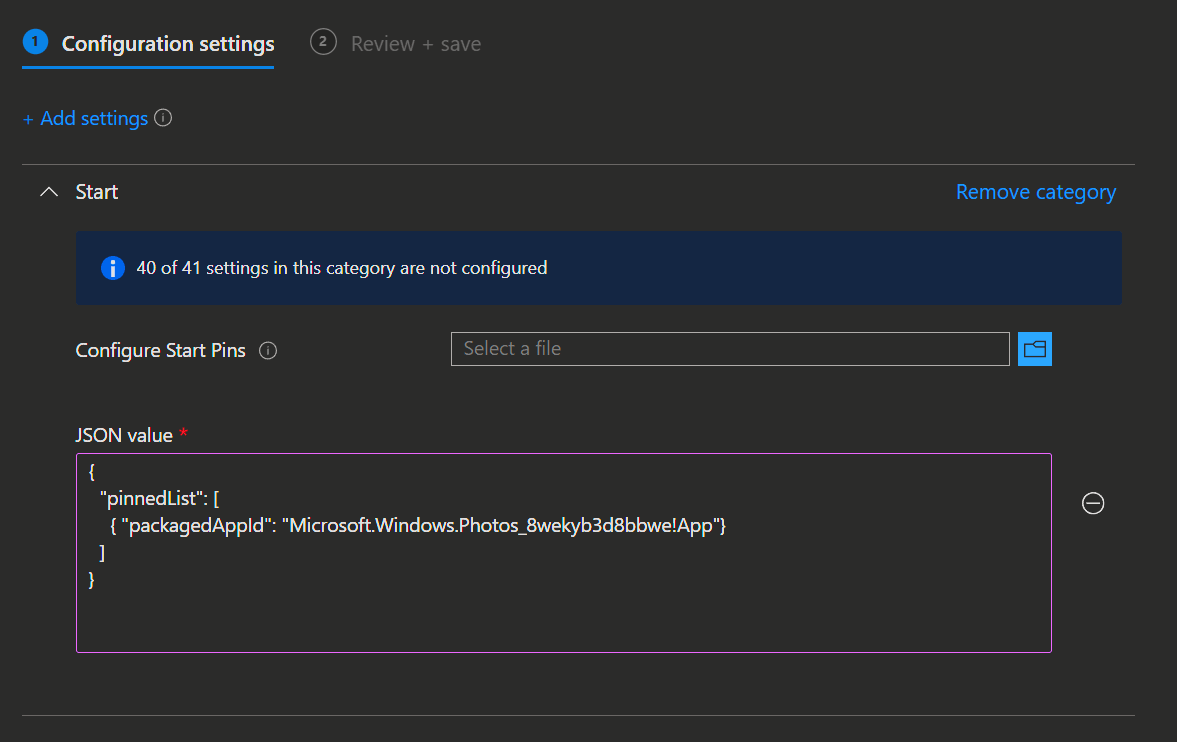Viewport: 1177px width, 742px height.
Task: Collapse the Start category chevron
Action: point(48,192)
